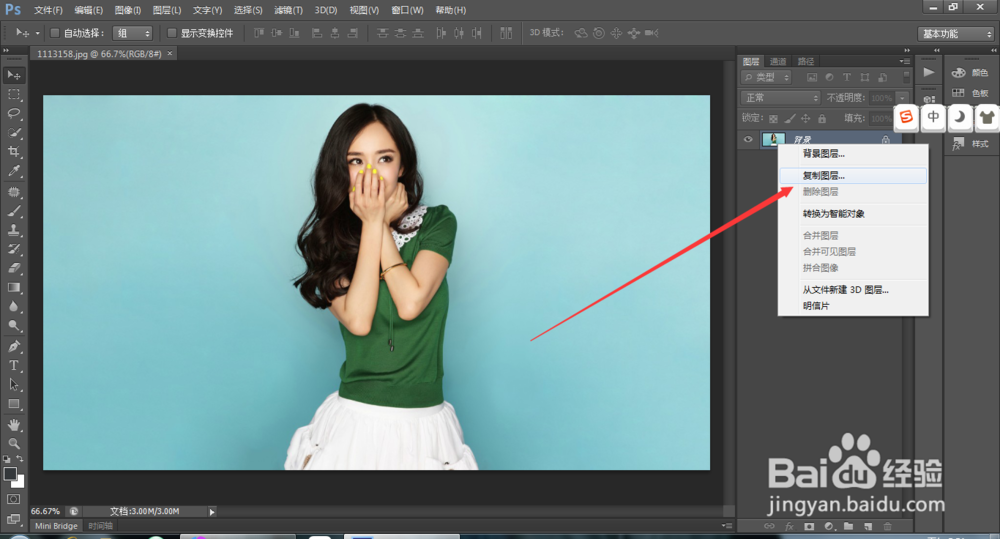Swap foreground and background colors
The width and height of the screenshot is (1000, 539).
(20, 459)
